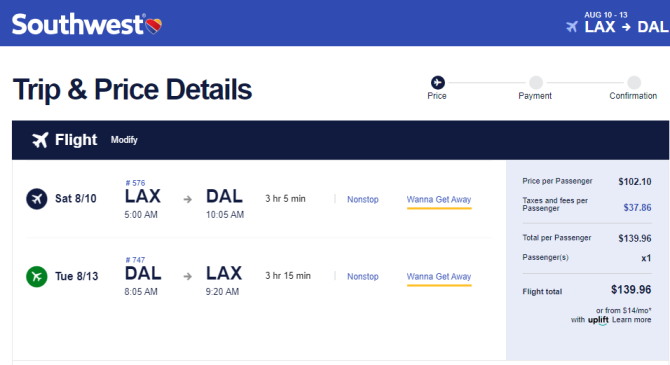
Task: Click the header arrow between LAX and DAL
Action: [626, 27]
